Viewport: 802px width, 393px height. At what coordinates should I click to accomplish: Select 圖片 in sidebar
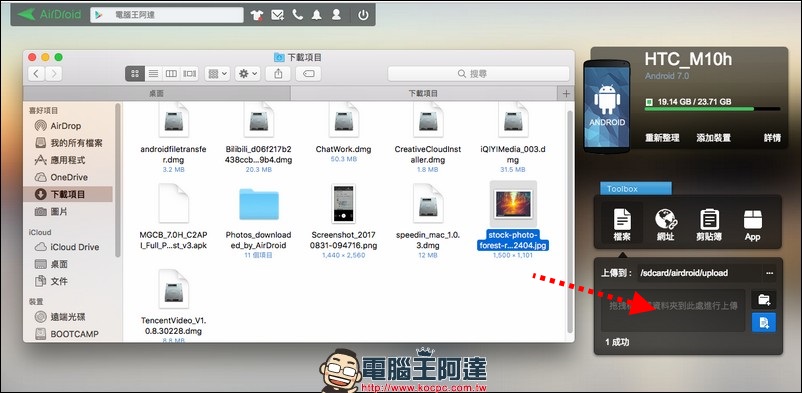pyautogui.click(x=59, y=211)
